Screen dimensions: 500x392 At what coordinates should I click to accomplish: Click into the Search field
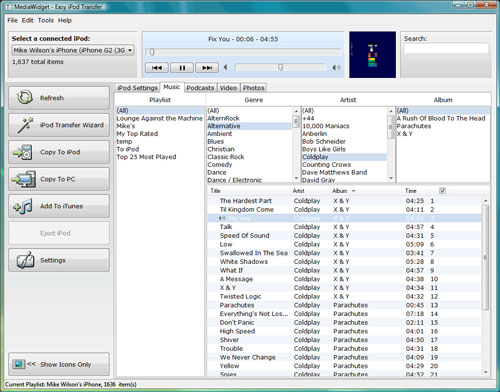click(446, 49)
